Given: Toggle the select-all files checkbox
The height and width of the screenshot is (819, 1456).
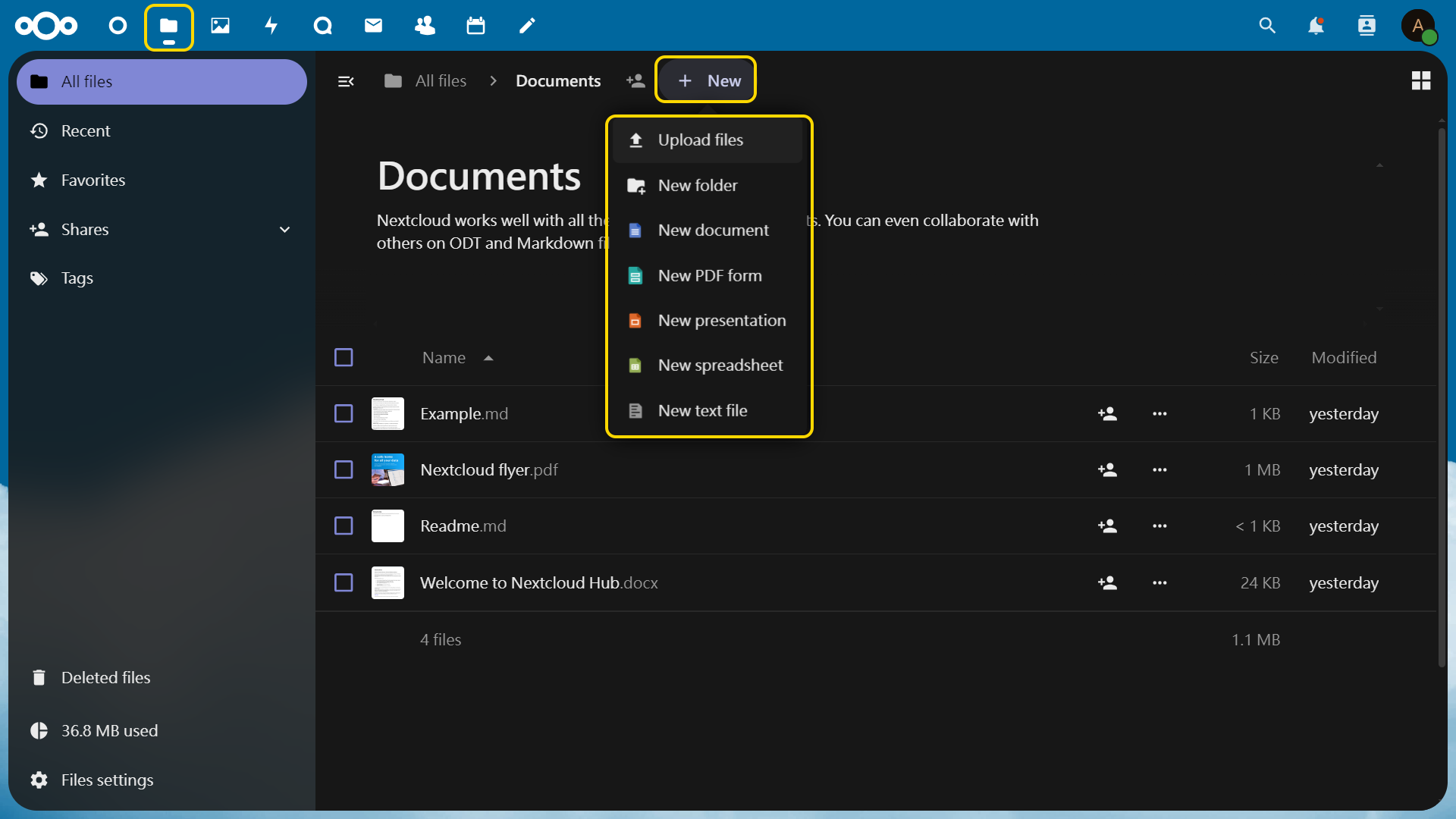Looking at the screenshot, I should [x=344, y=357].
